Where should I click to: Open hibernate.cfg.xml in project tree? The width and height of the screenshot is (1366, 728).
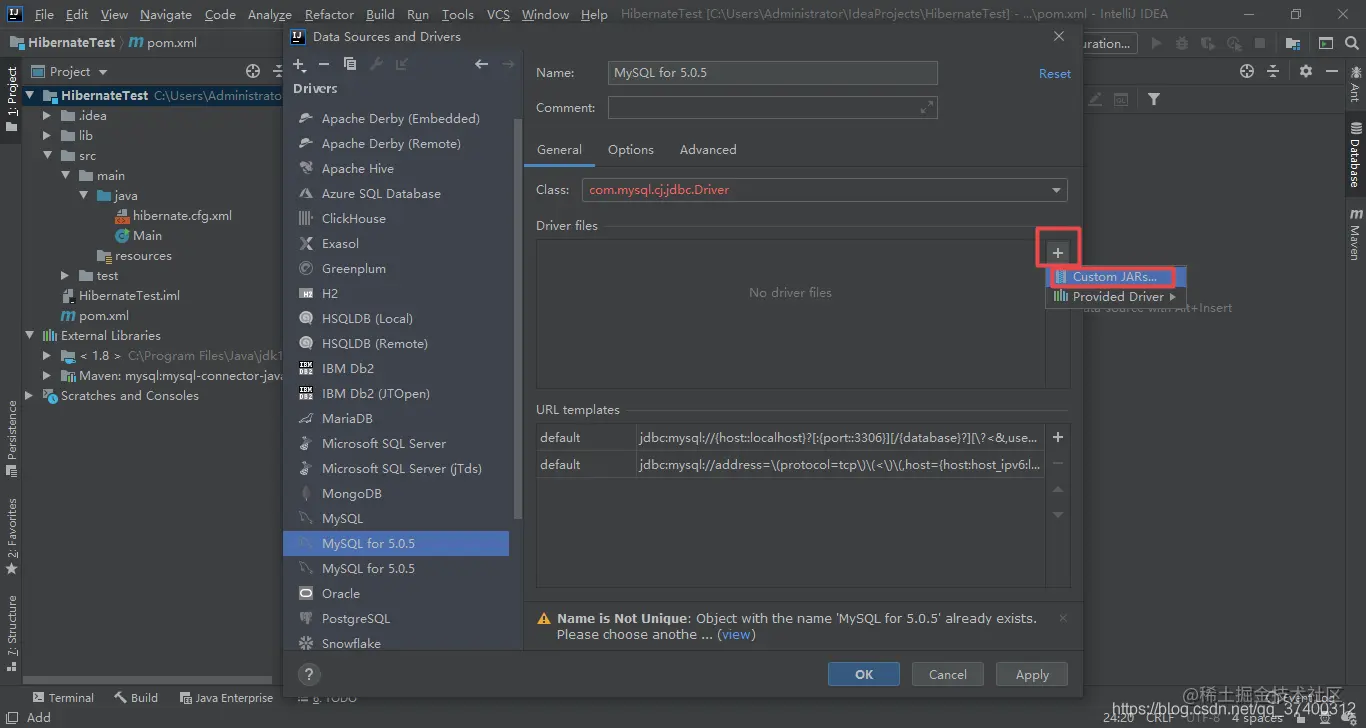click(x=182, y=216)
